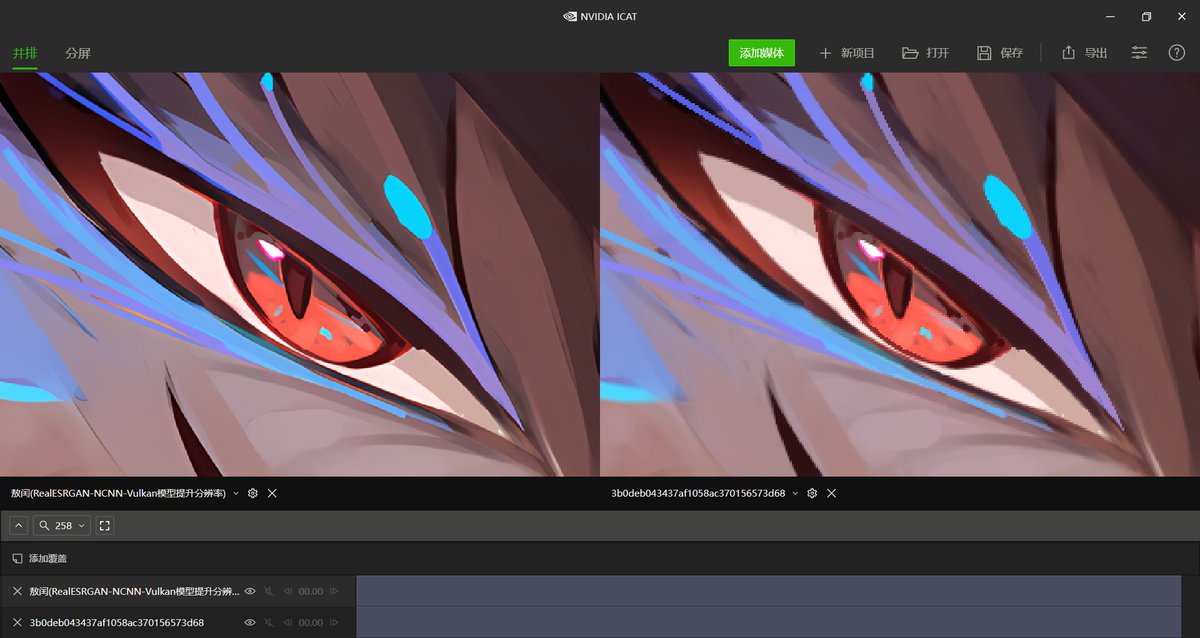This screenshot has height=638, width=1200.
Task: Toggle visibility eye of 敖闰 track
Action: (x=250, y=591)
